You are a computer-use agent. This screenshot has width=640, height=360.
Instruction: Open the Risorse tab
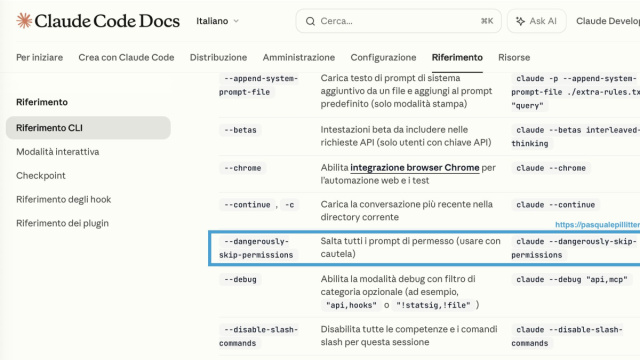tap(514, 58)
